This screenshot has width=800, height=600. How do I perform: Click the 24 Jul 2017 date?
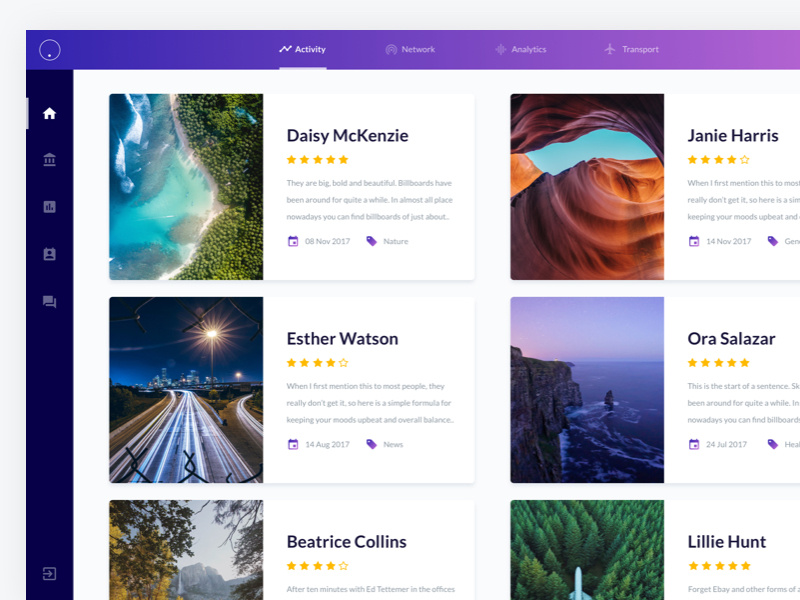727,444
